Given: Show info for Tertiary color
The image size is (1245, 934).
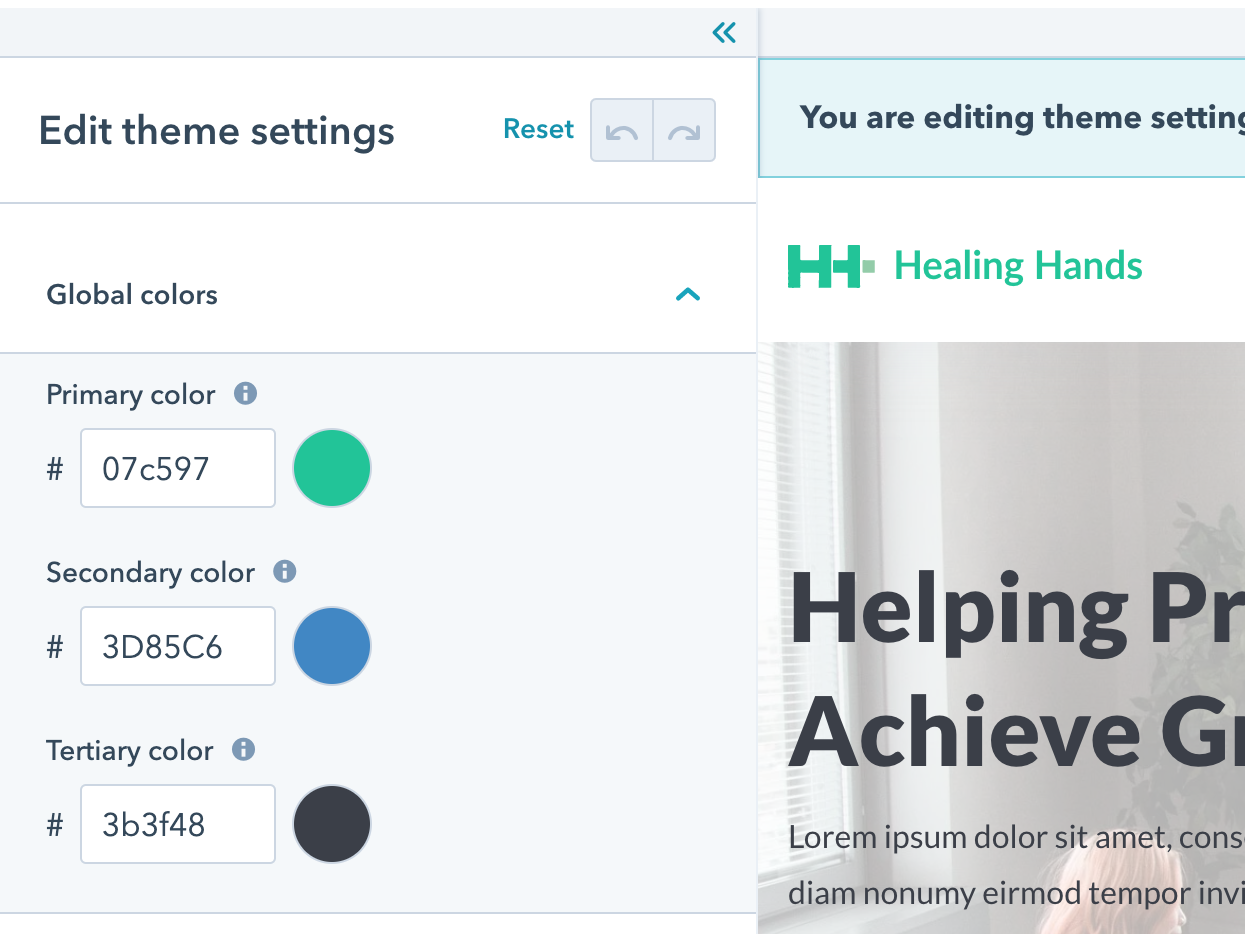Looking at the screenshot, I should [x=243, y=750].
